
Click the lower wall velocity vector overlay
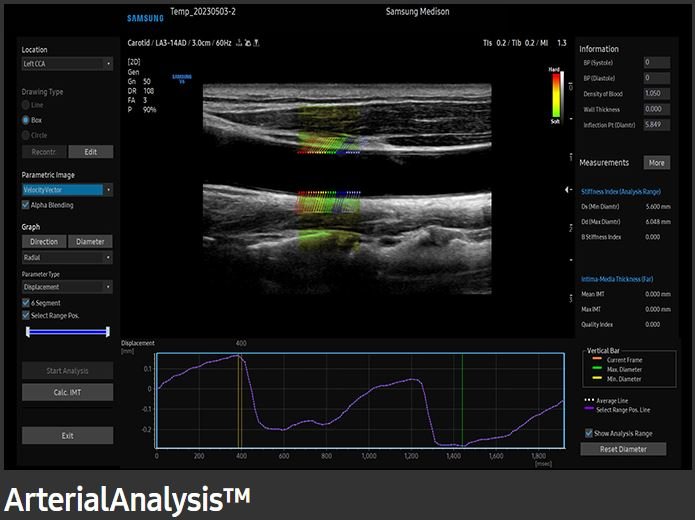pos(329,202)
